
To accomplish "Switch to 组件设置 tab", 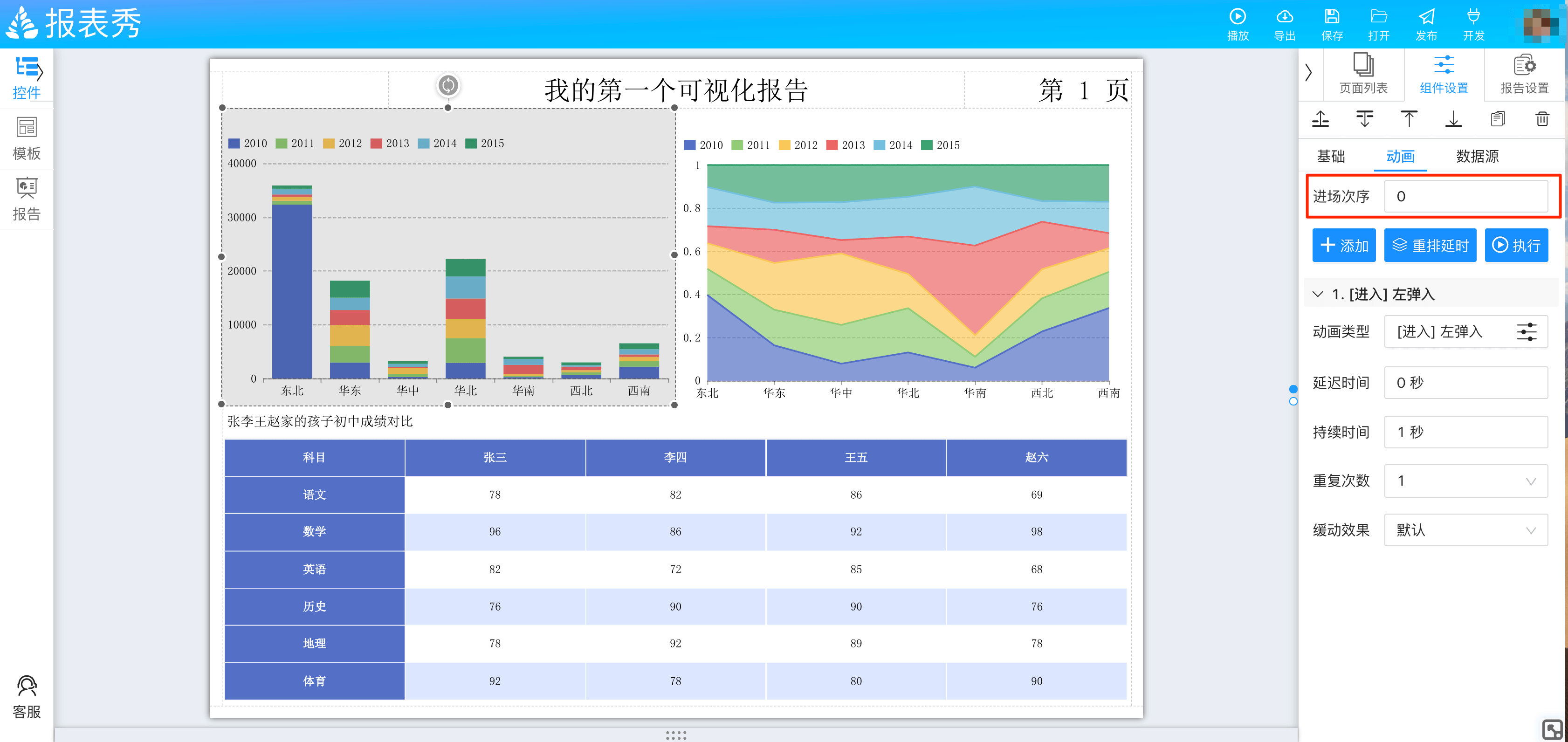I will [1444, 74].
